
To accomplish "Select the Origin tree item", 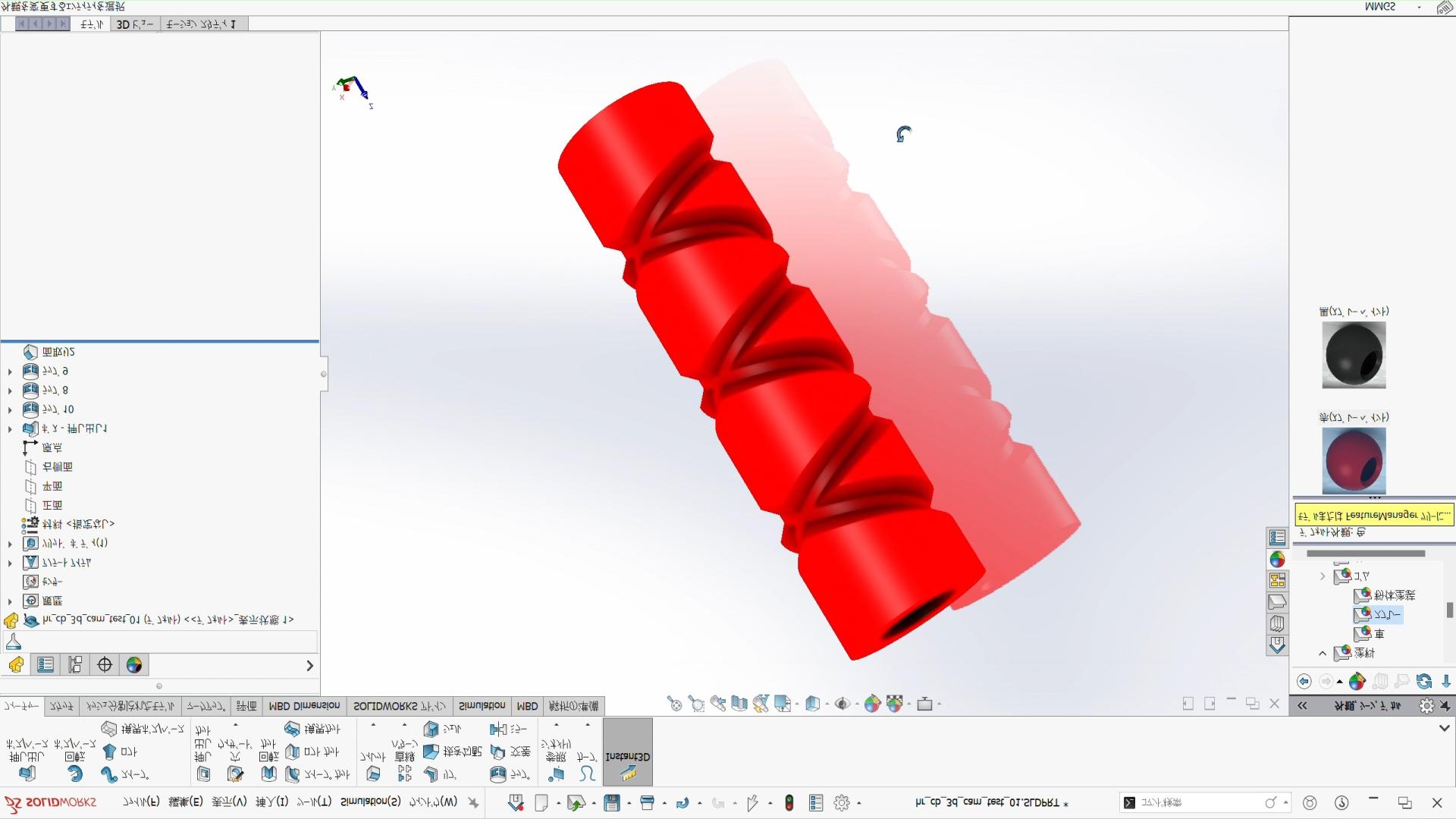I will coord(43,448).
